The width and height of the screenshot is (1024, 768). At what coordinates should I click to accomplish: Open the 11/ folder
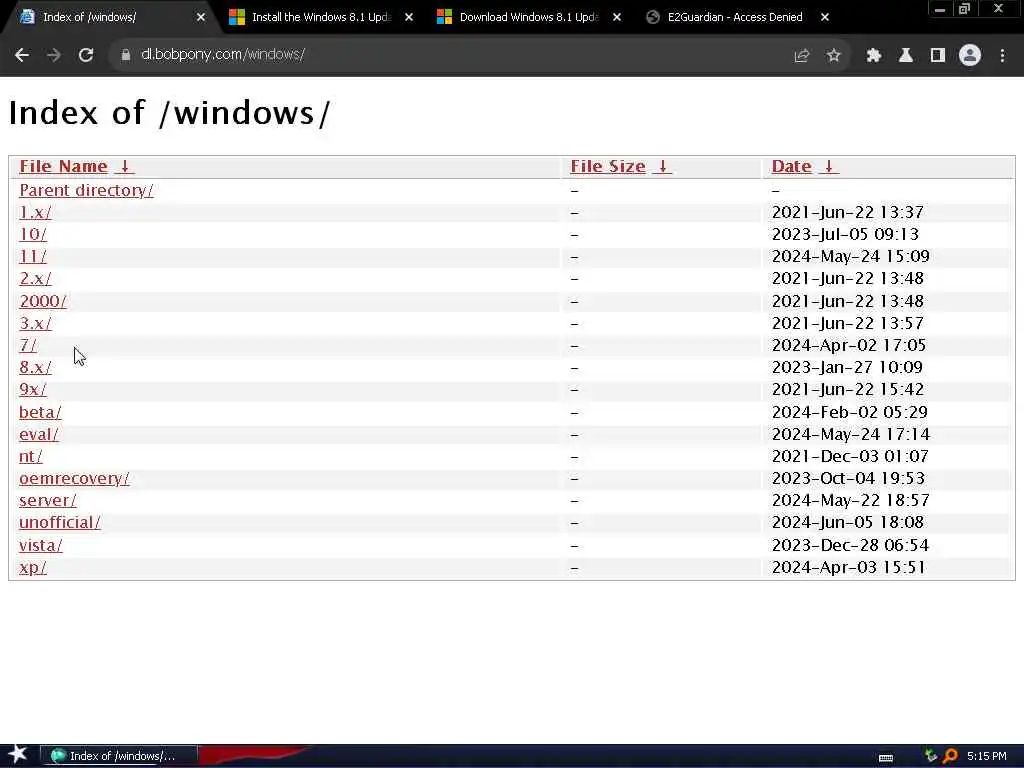(x=33, y=256)
